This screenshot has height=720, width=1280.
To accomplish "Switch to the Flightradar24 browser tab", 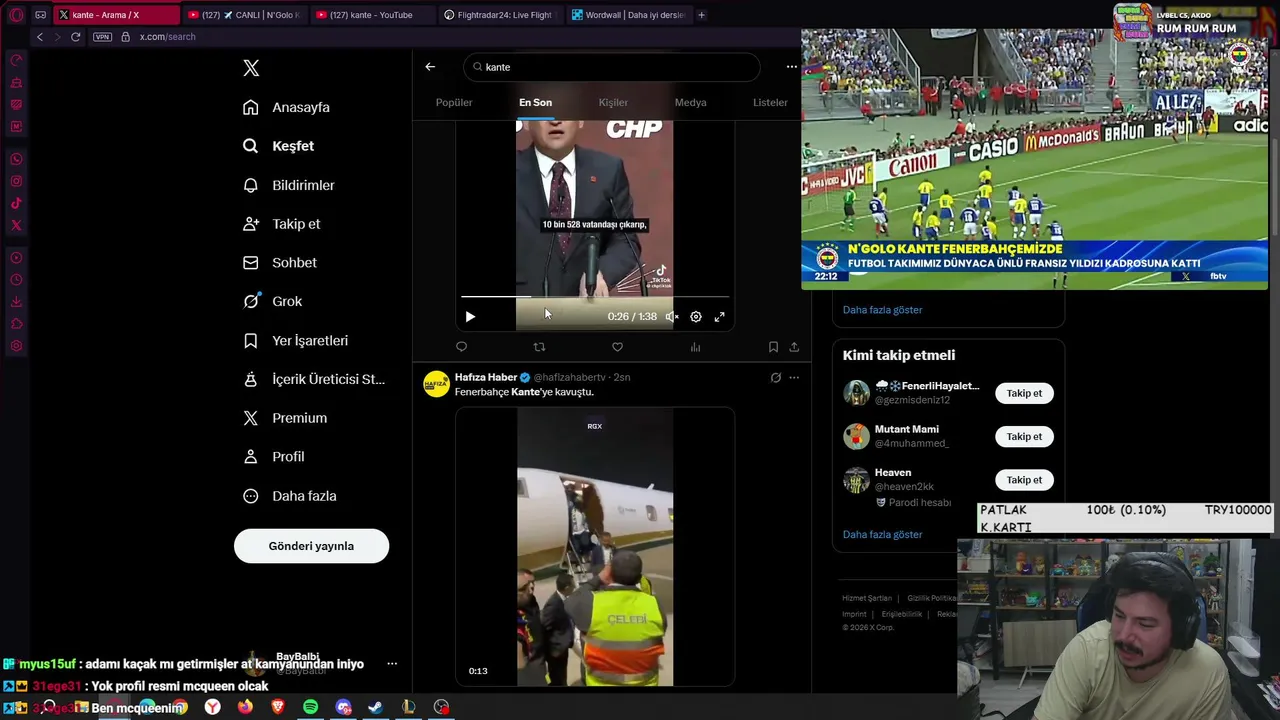I will click(499, 15).
